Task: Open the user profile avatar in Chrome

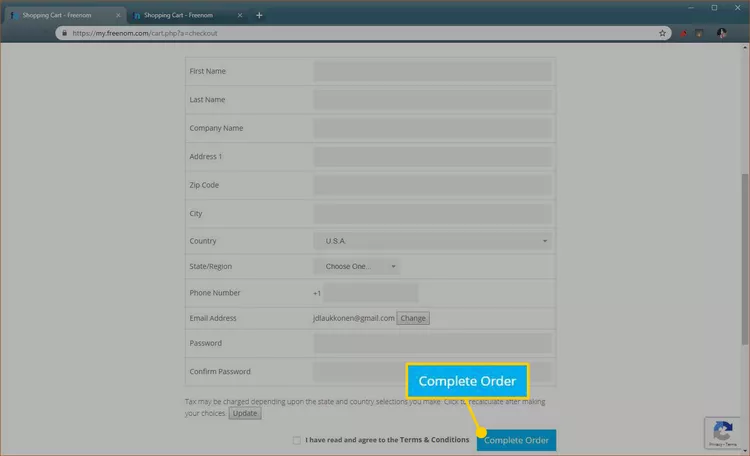Action: [721, 33]
